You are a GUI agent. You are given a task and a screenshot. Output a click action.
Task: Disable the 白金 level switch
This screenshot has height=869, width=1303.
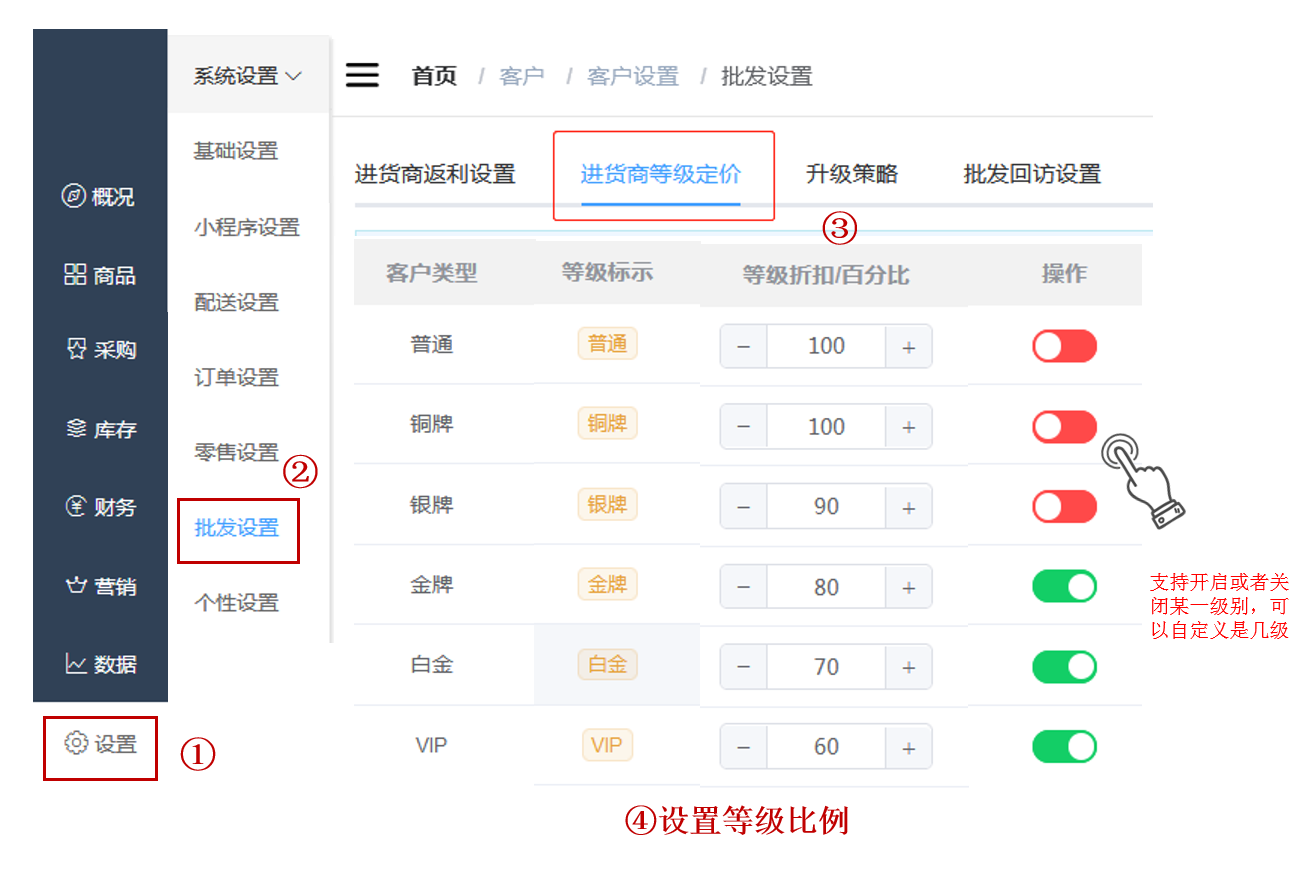click(1064, 667)
